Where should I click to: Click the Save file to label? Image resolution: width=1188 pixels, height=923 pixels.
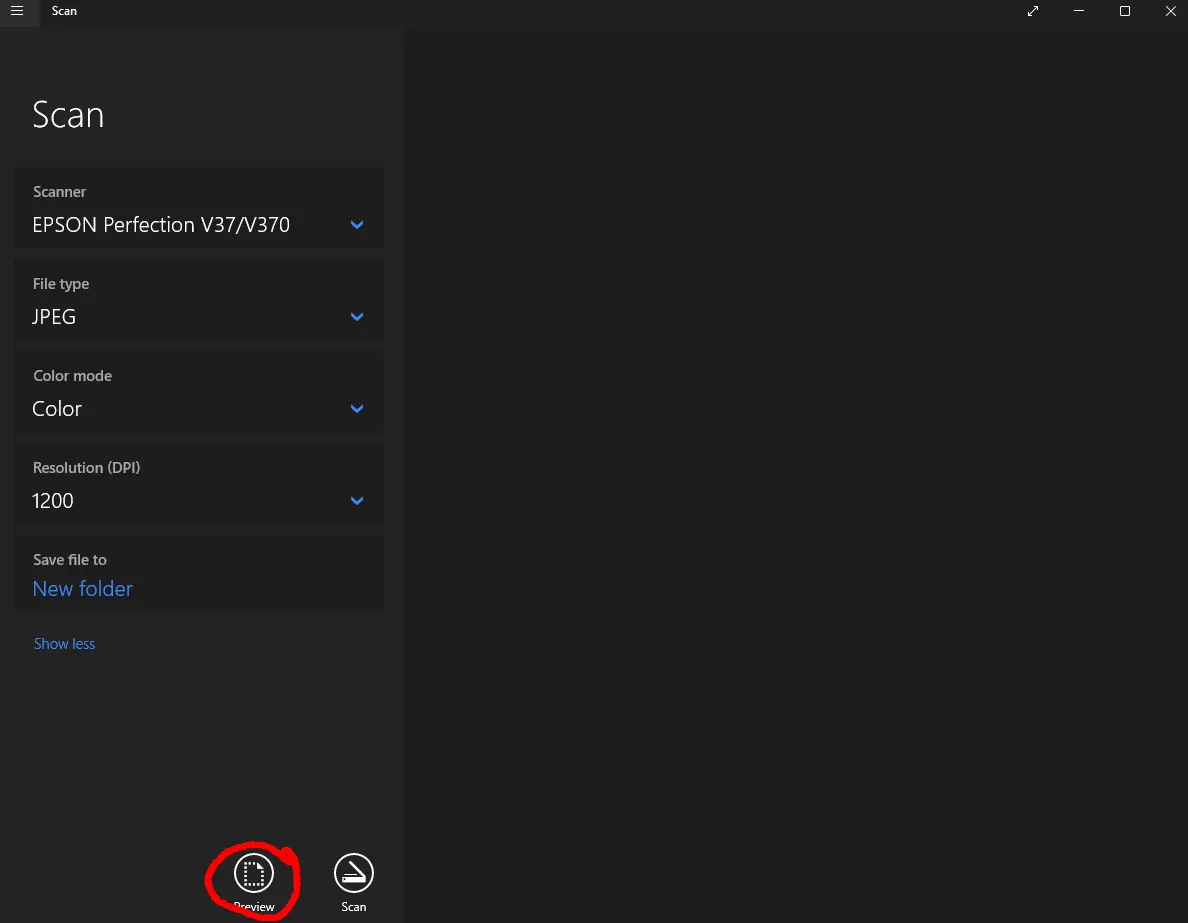[x=70, y=560]
